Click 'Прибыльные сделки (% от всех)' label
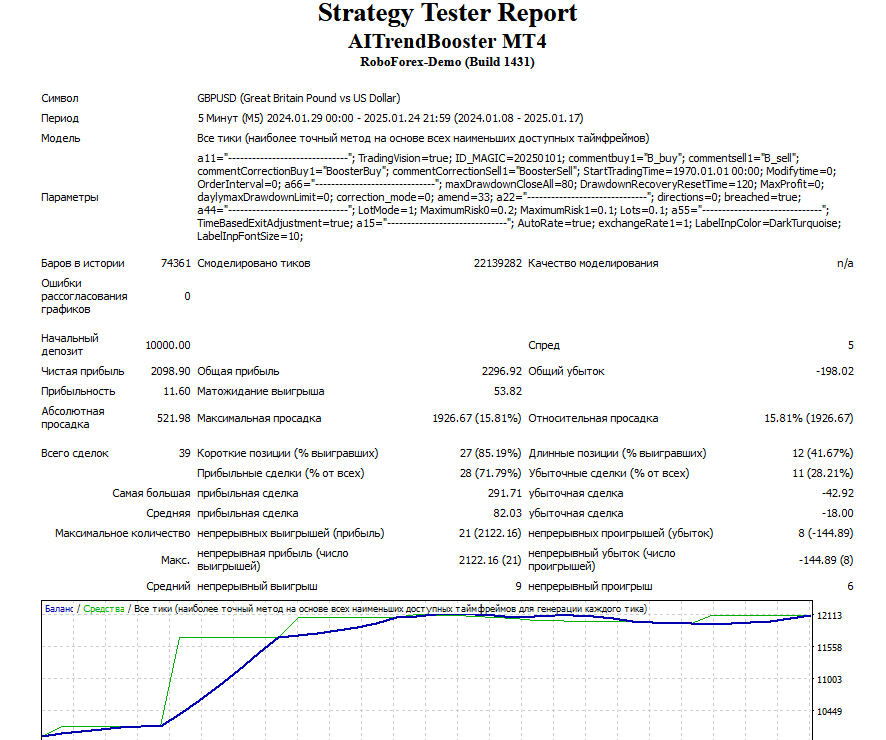886x740 pixels. pyautogui.click(x=280, y=473)
